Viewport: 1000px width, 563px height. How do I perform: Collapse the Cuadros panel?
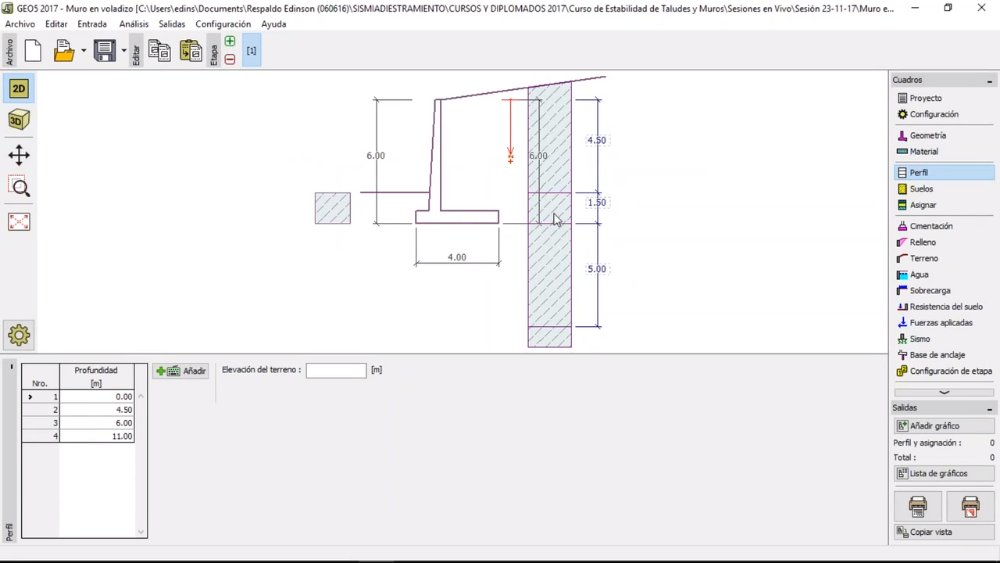click(x=989, y=80)
